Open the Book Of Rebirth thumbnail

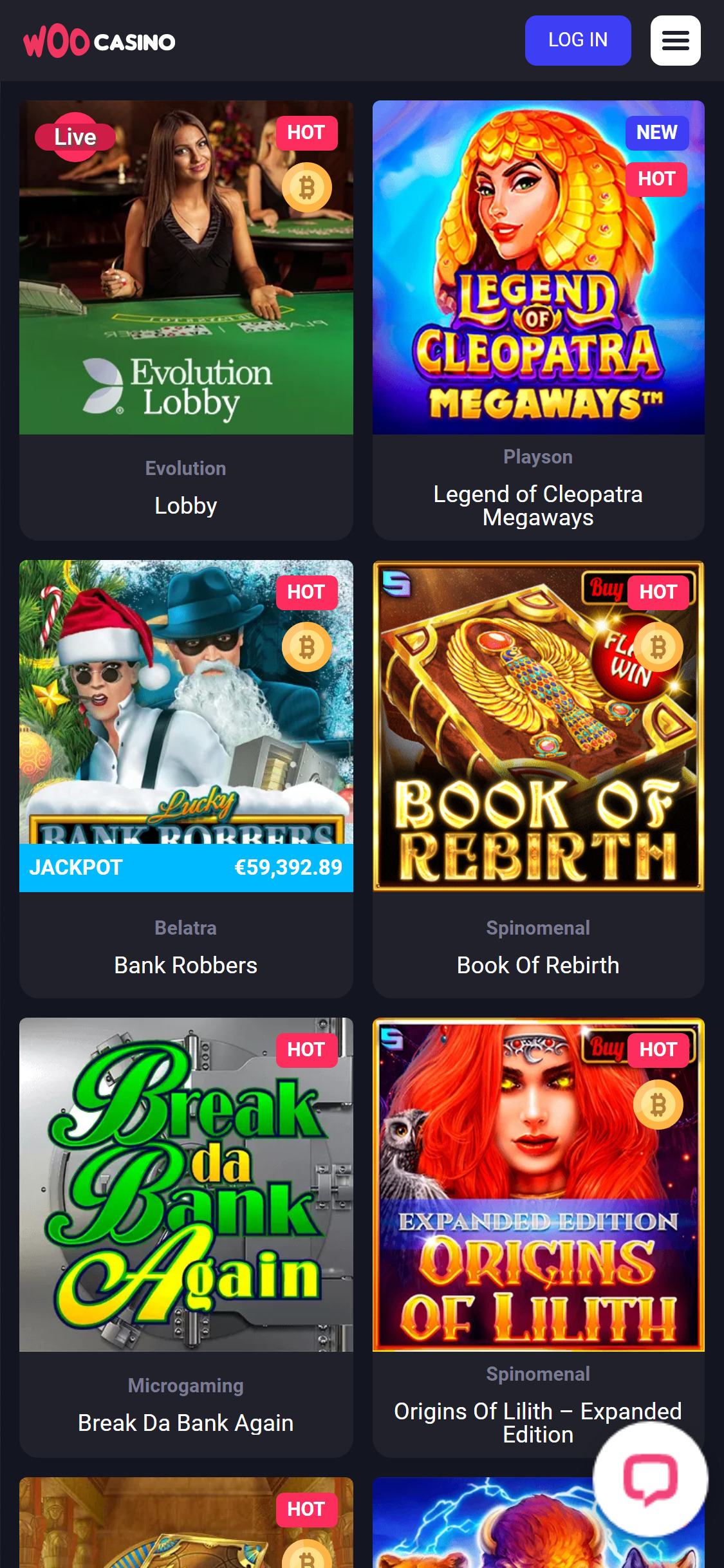(x=539, y=726)
